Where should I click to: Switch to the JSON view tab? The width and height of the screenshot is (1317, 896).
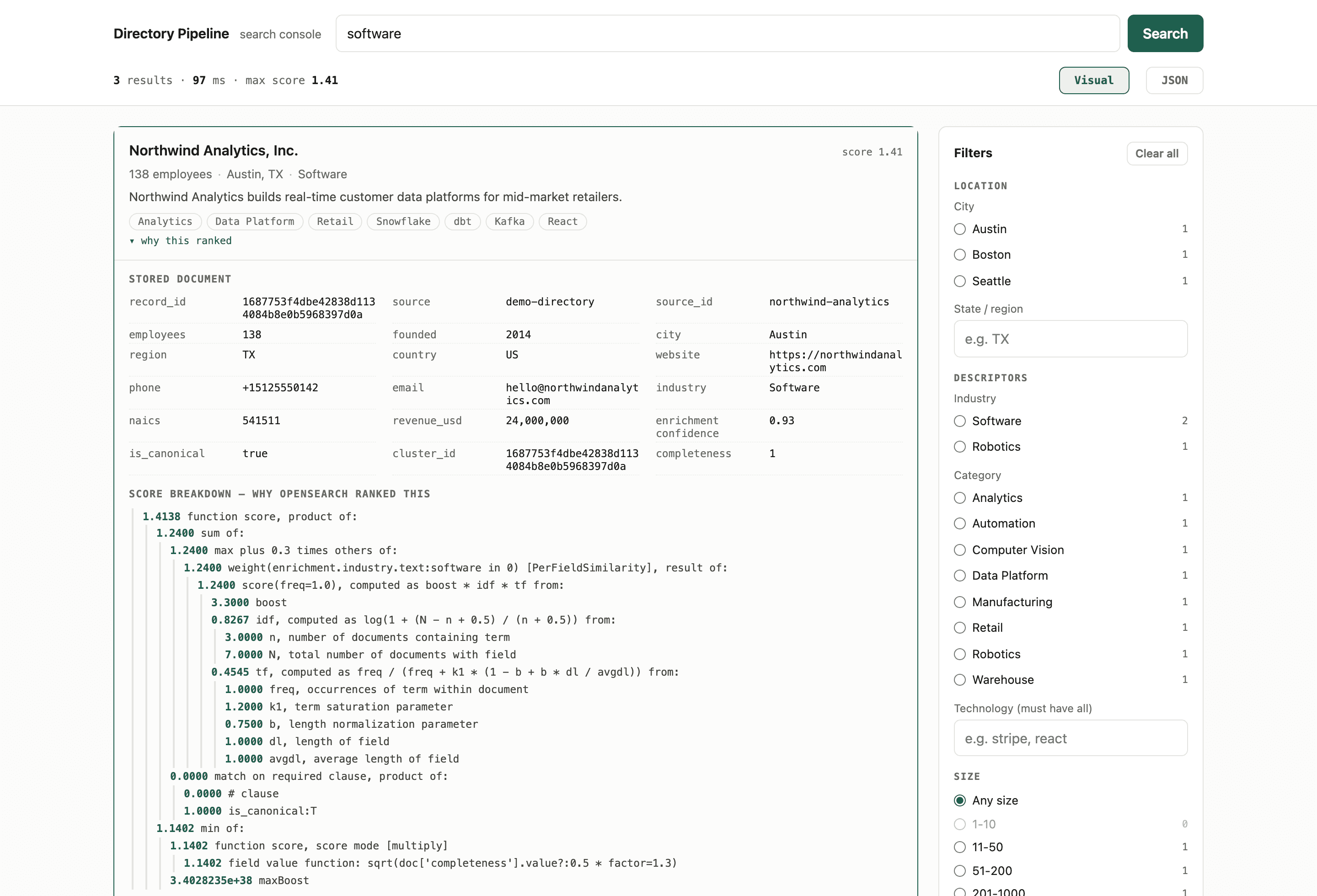[1174, 80]
